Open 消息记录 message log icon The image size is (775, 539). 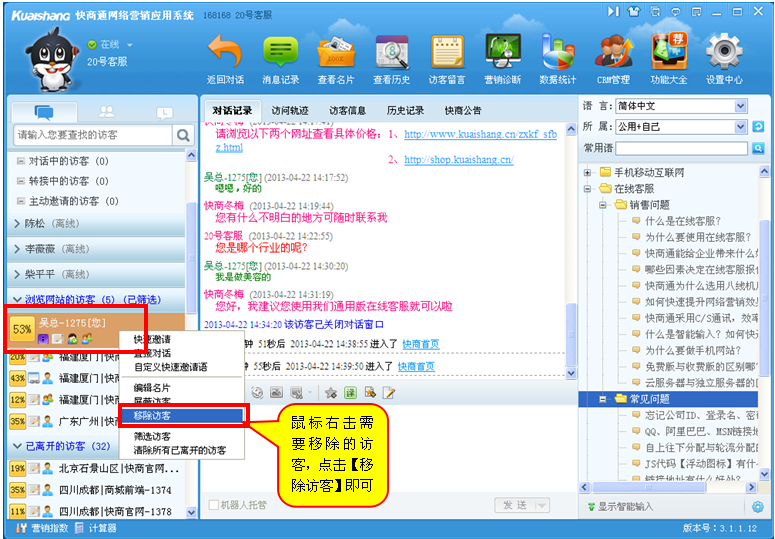pos(280,52)
